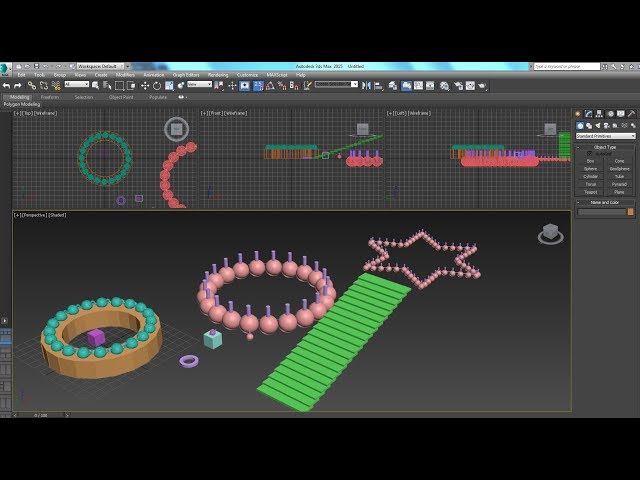Open the Rendered Frame Window icon
Image resolution: width=640 pixels, height=480 pixels.
click(470, 86)
